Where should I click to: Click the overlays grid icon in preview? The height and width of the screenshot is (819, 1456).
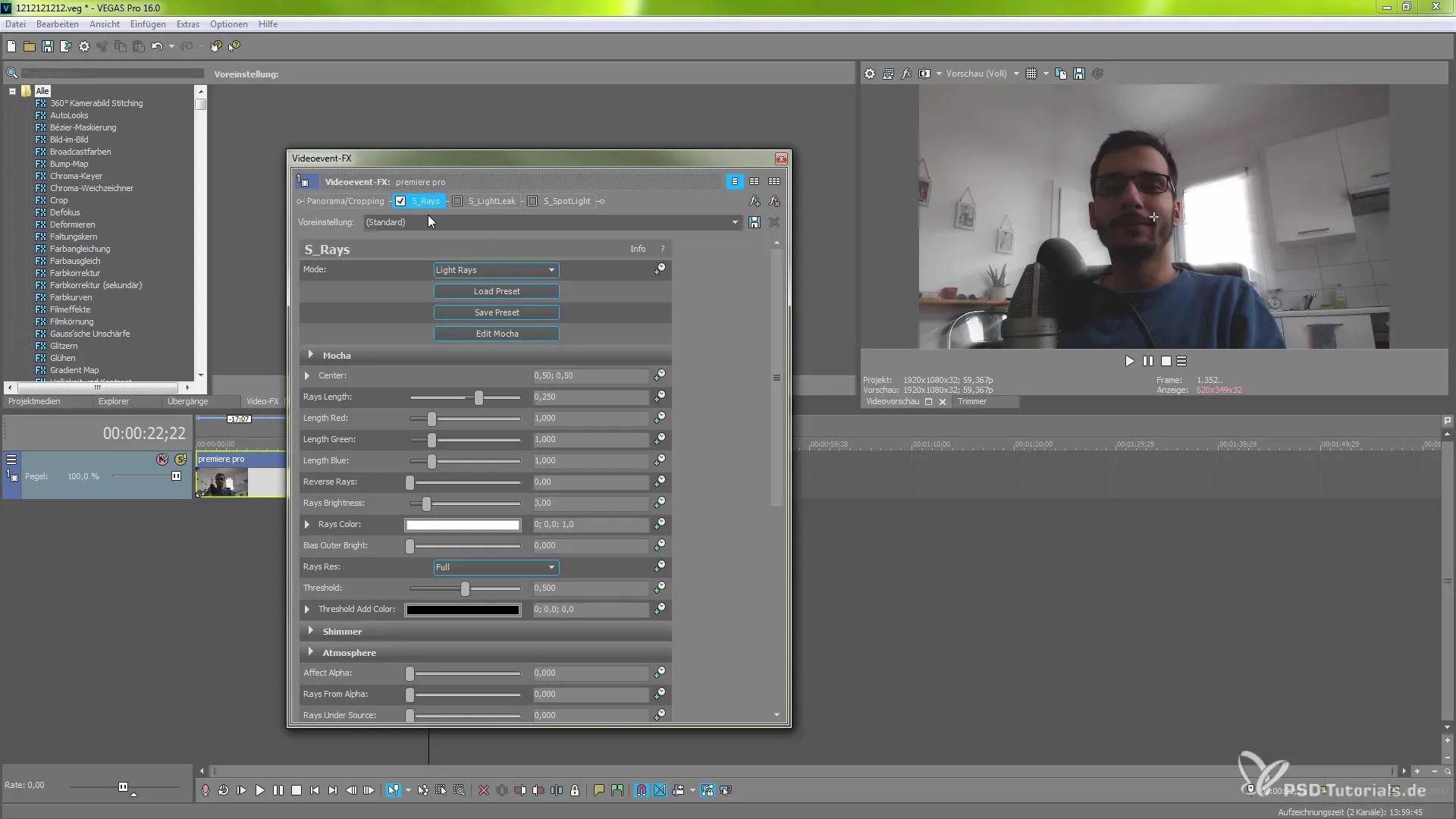coord(1031,74)
